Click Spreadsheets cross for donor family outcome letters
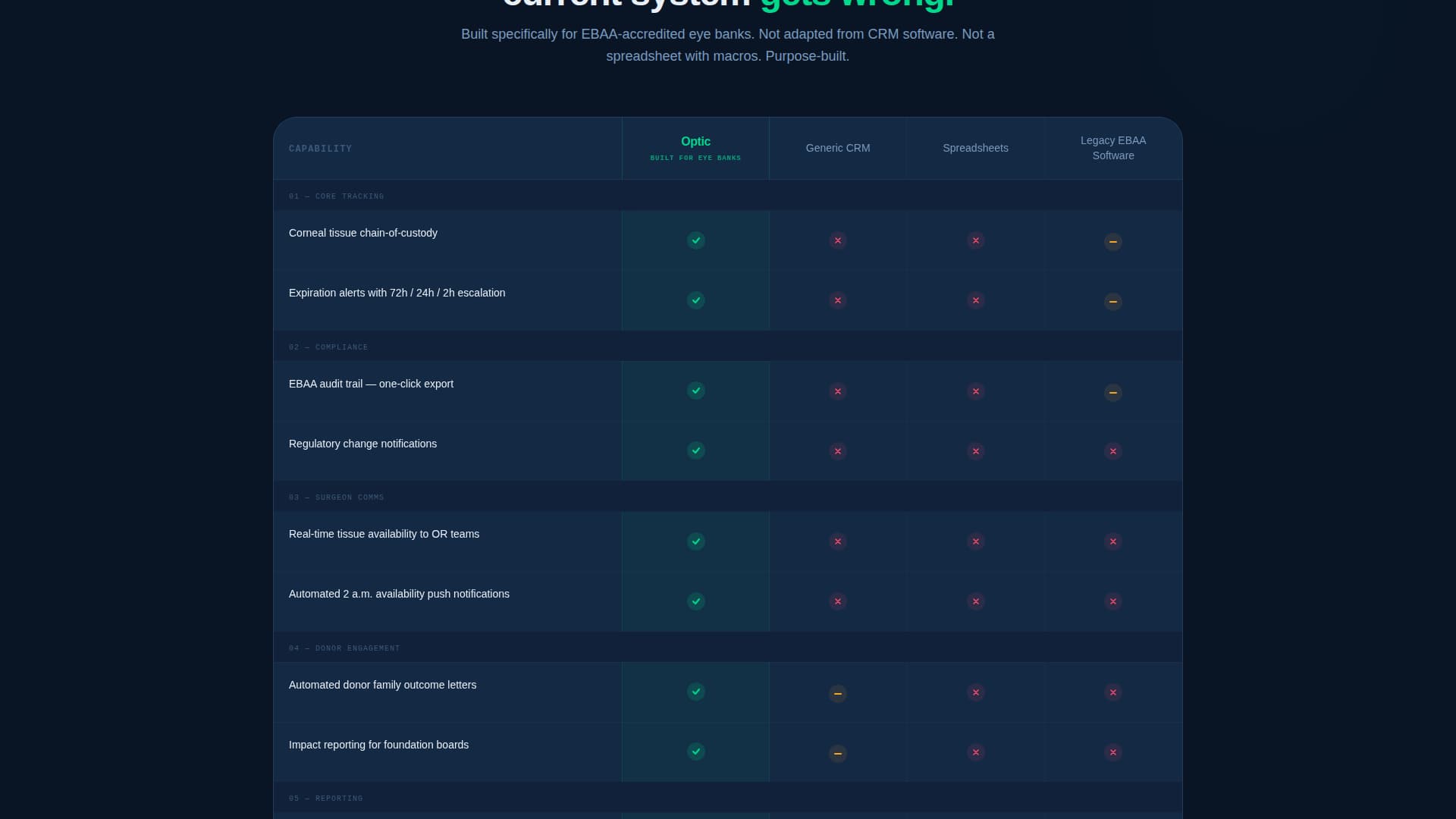The width and height of the screenshot is (1456, 819). tap(975, 692)
